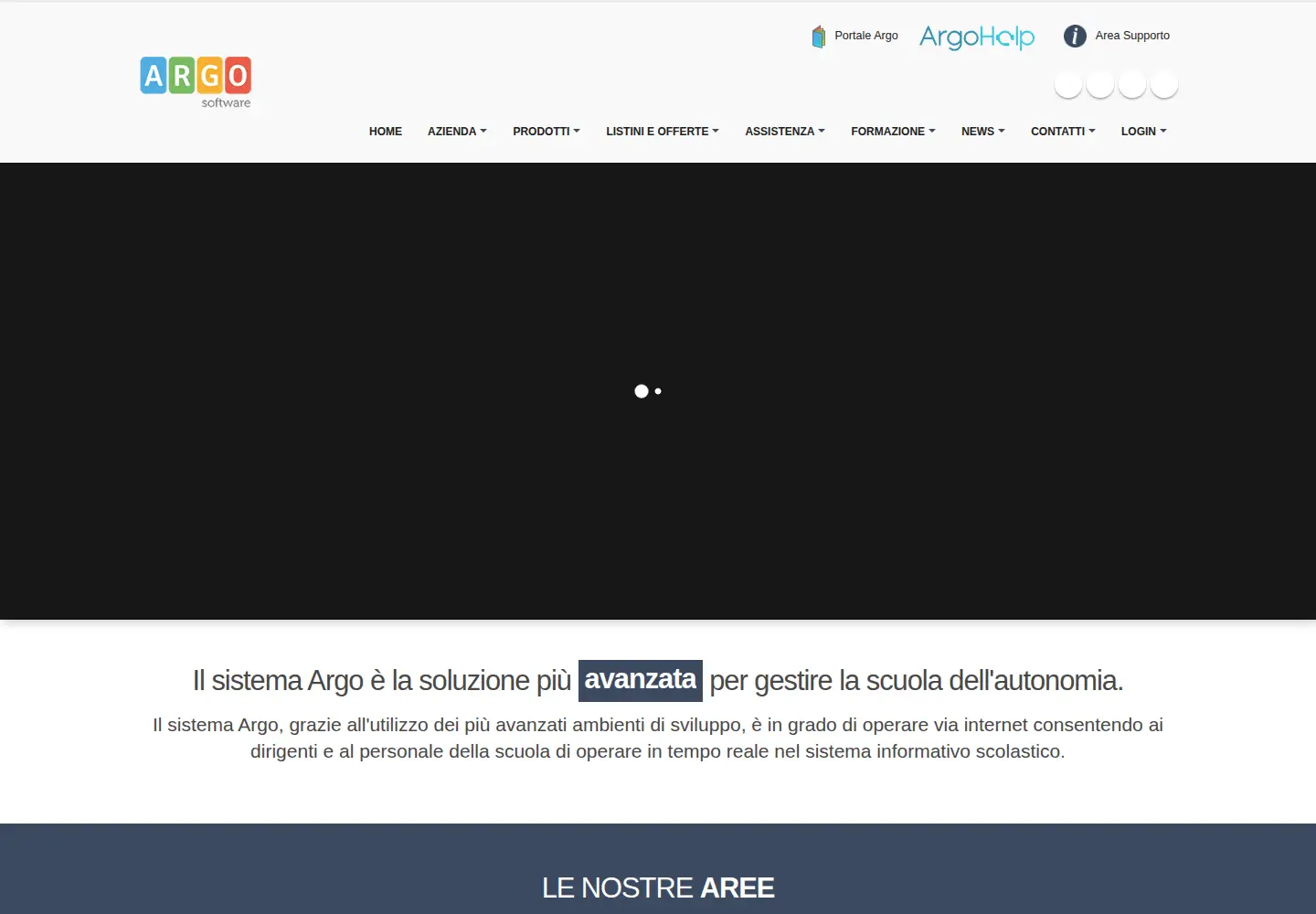Image resolution: width=1316 pixels, height=914 pixels.
Task: Open the LOGIN menu
Action: [x=1144, y=132]
